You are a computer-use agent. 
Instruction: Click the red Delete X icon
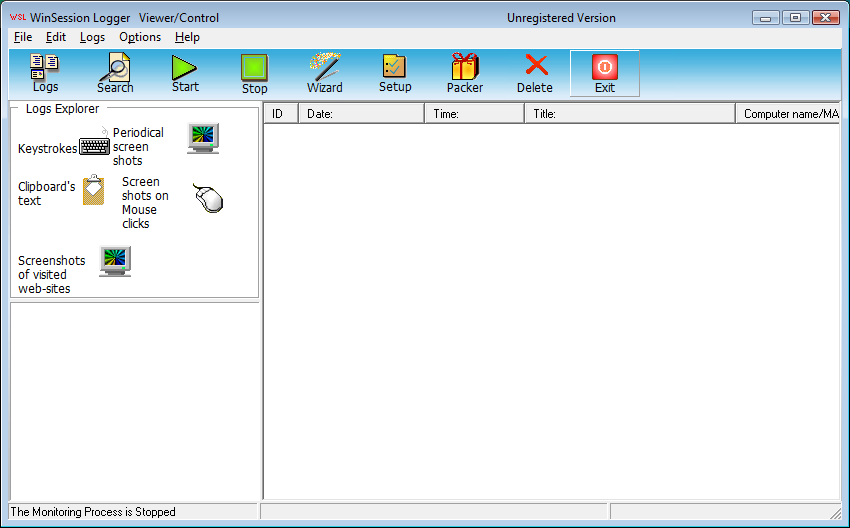(x=535, y=66)
